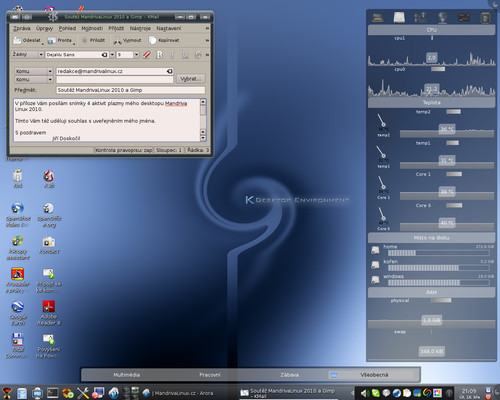Expand the formatting toolbar overflow chevron
Image resolution: width=500 pixels, height=400 pixels.
coord(207,55)
